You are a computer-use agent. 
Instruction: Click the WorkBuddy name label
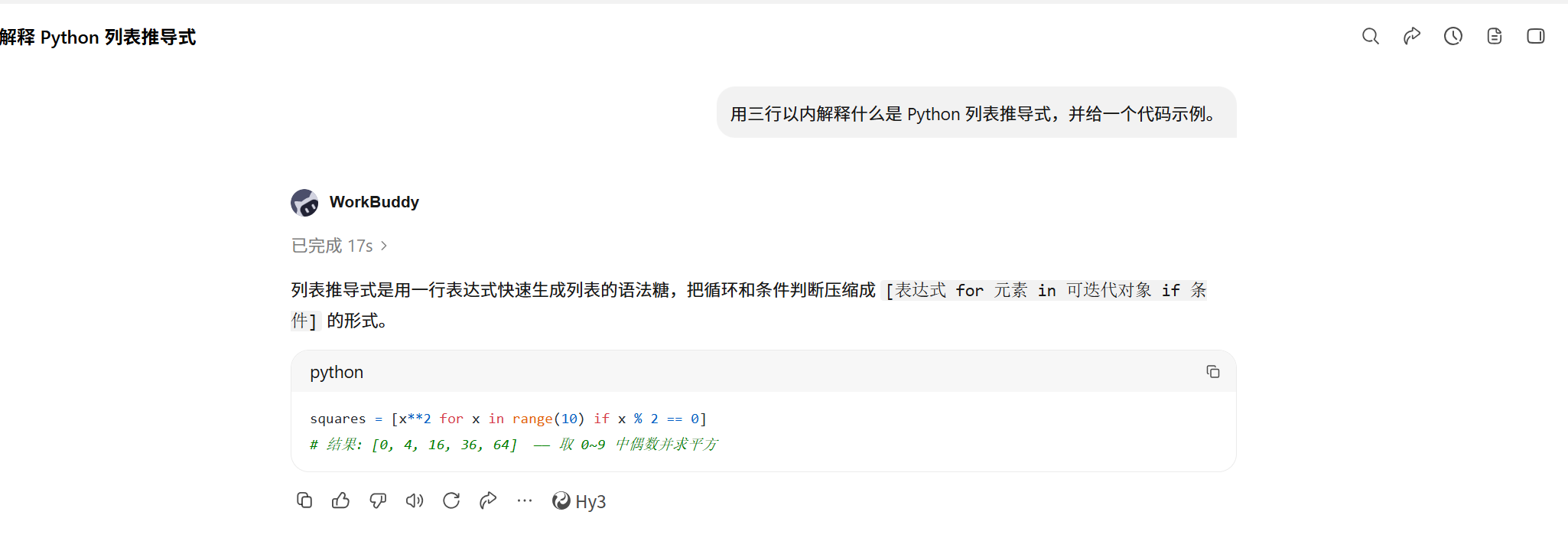[x=374, y=202]
